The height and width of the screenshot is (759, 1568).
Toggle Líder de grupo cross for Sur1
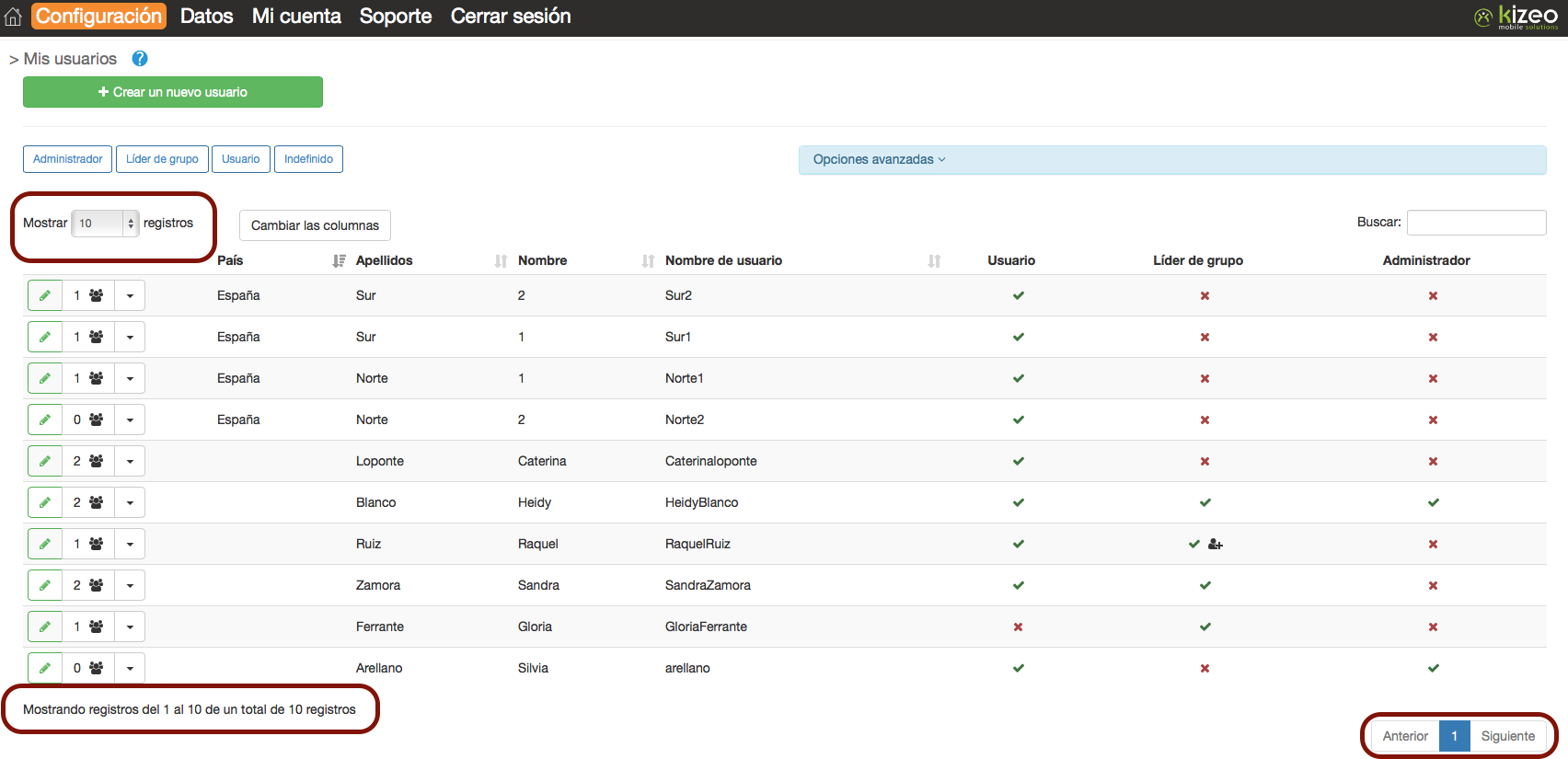point(1205,337)
